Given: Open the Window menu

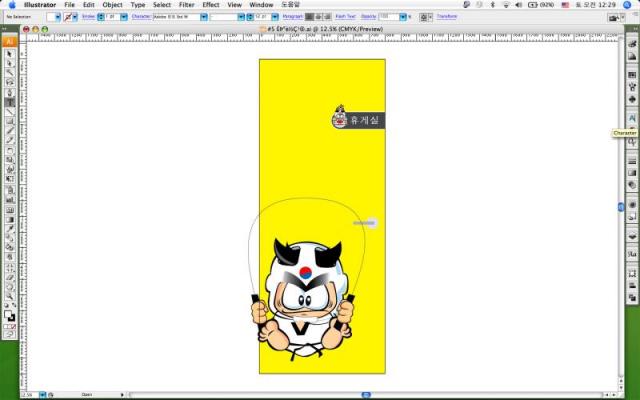Looking at the screenshot, I should pos(261,5).
